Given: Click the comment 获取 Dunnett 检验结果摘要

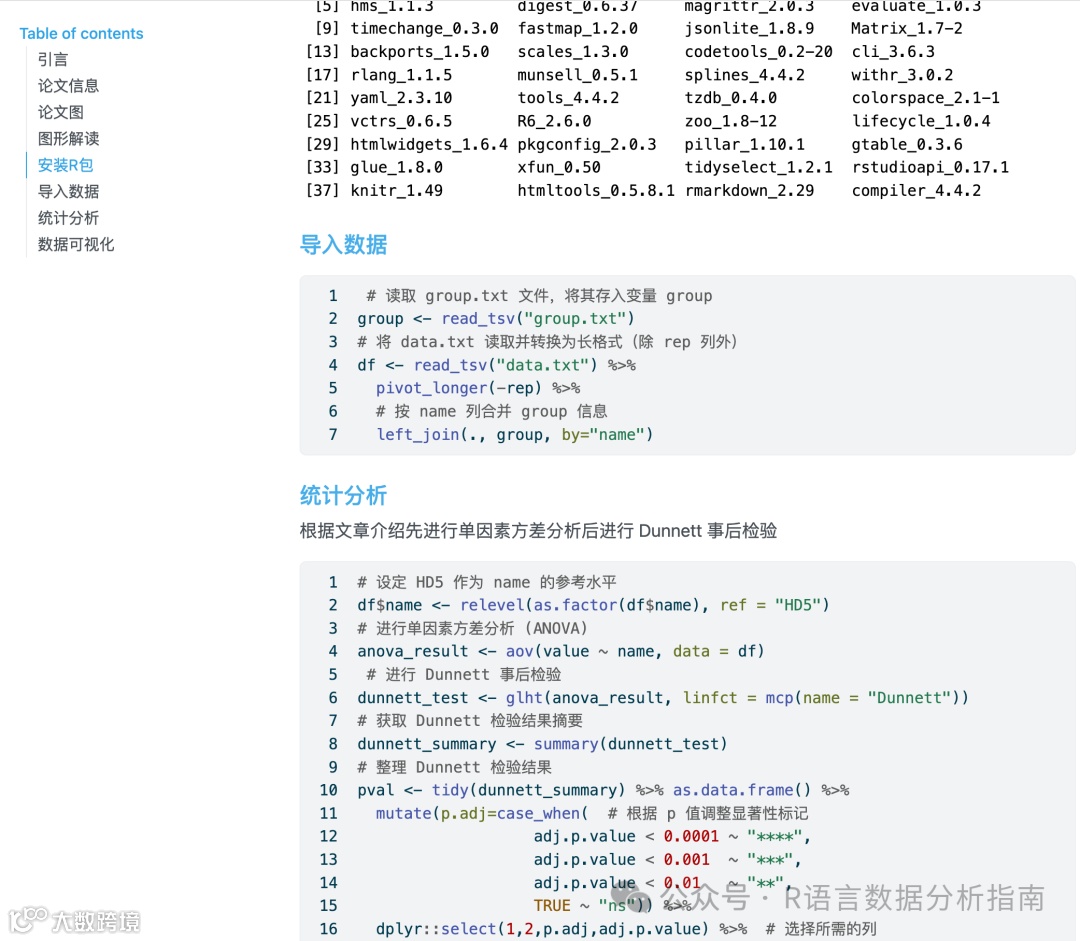Looking at the screenshot, I should 470,721.
